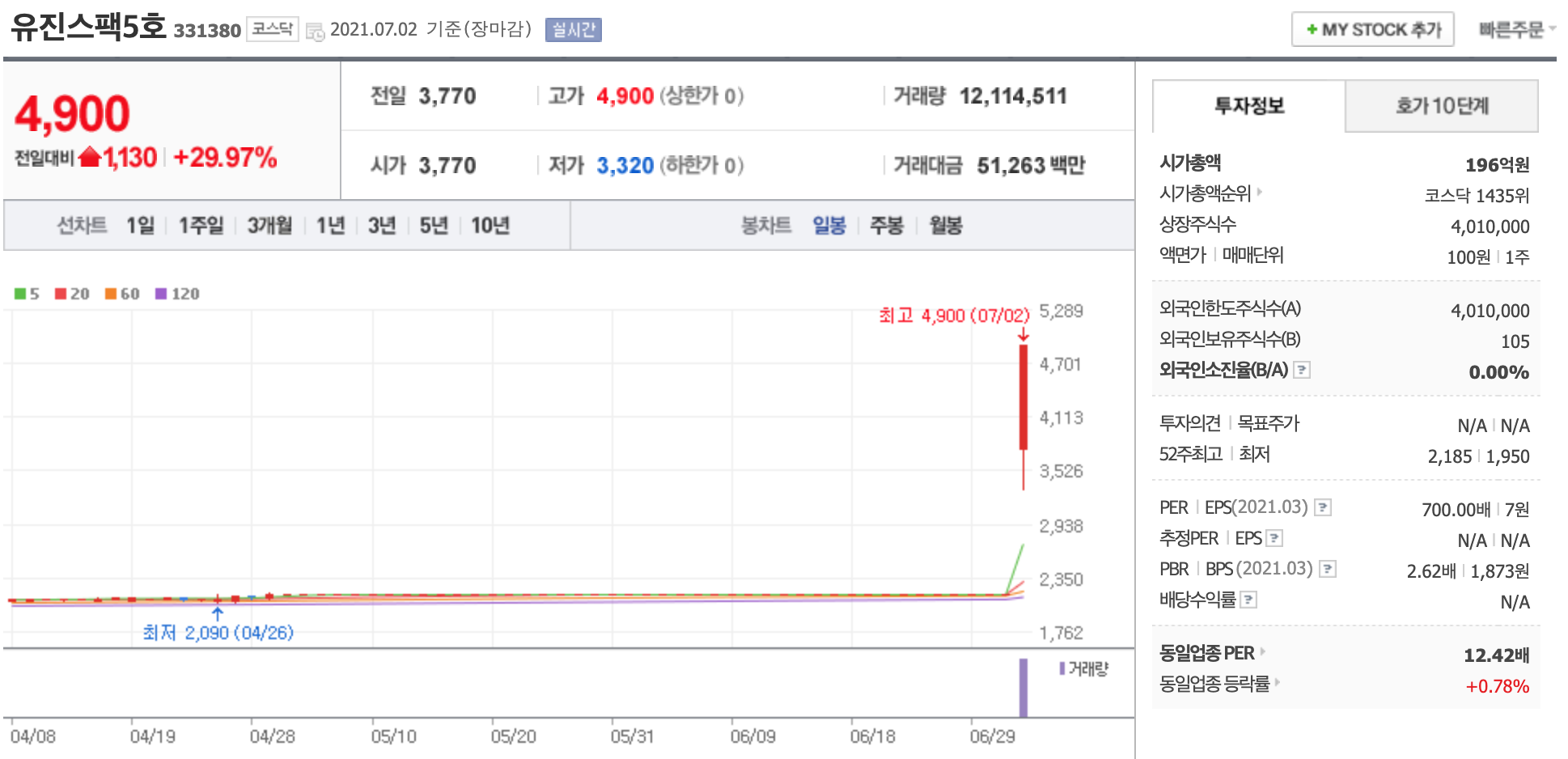Select the 1주일 line chart period
1568x759 pixels.
point(201,225)
